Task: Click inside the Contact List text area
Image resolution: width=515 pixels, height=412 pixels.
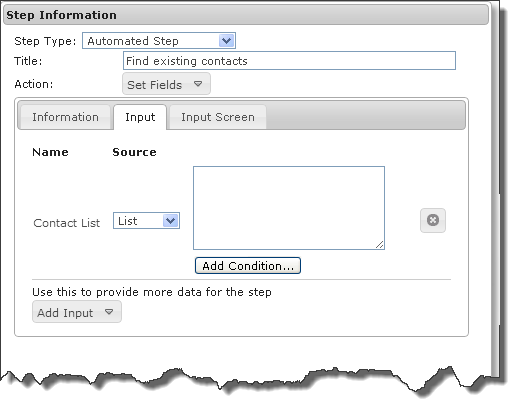Action: (289, 208)
